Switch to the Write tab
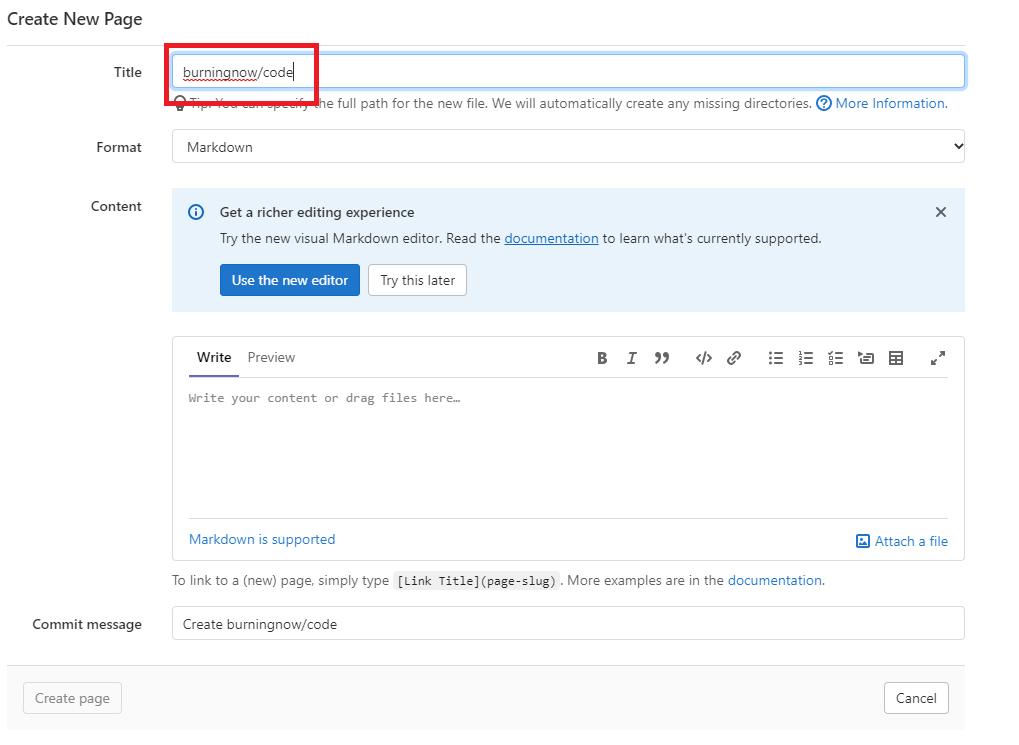1019x745 pixels. pos(214,358)
